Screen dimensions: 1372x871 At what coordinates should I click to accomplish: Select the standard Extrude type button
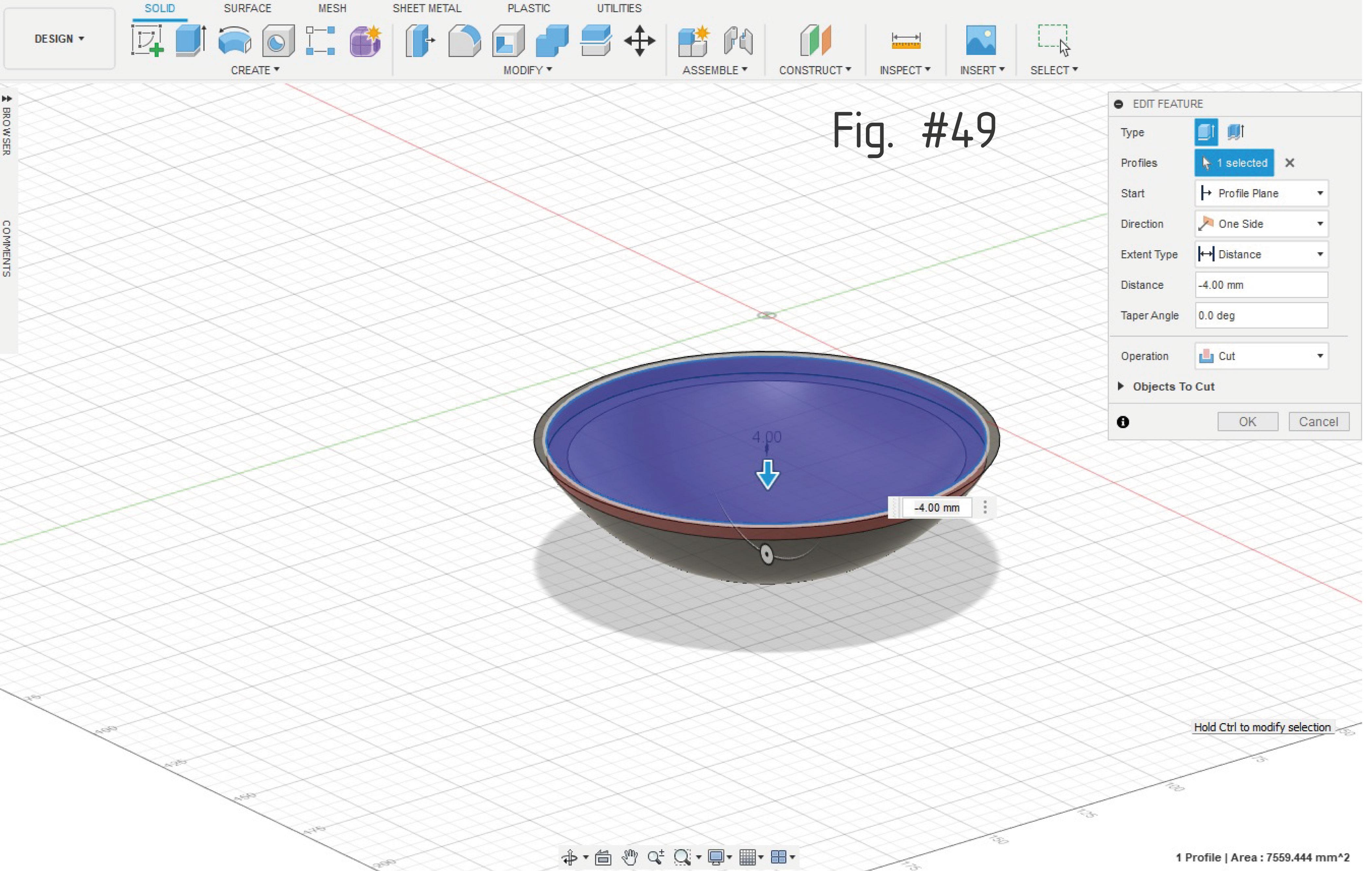coord(1205,132)
